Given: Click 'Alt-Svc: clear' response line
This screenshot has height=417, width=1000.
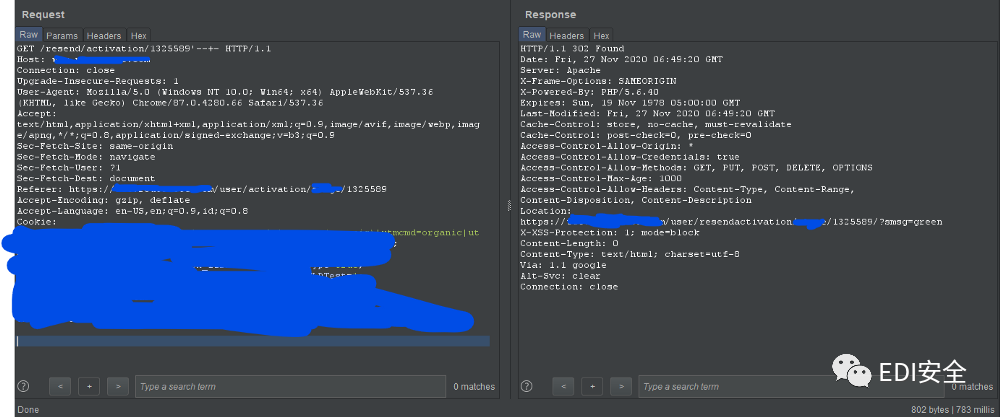Looking at the screenshot, I should [x=560, y=276].
